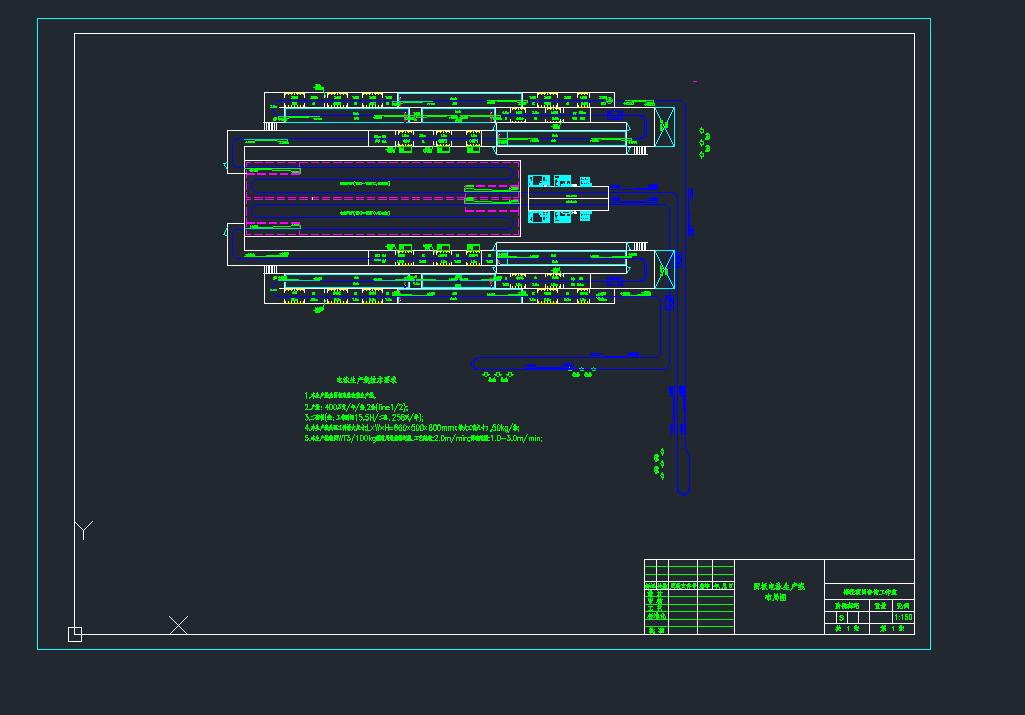Select the lower crossed-box symbol at right
The height and width of the screenshot is (715, 1025).
[x=664, y=269]
